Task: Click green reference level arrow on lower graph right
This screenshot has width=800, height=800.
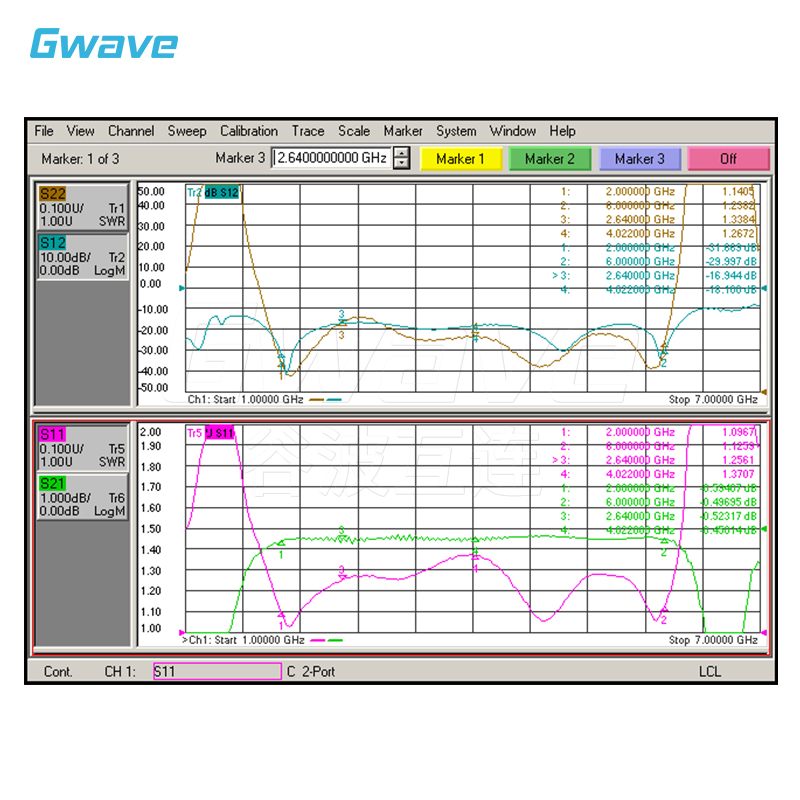Action: [764, 529]
